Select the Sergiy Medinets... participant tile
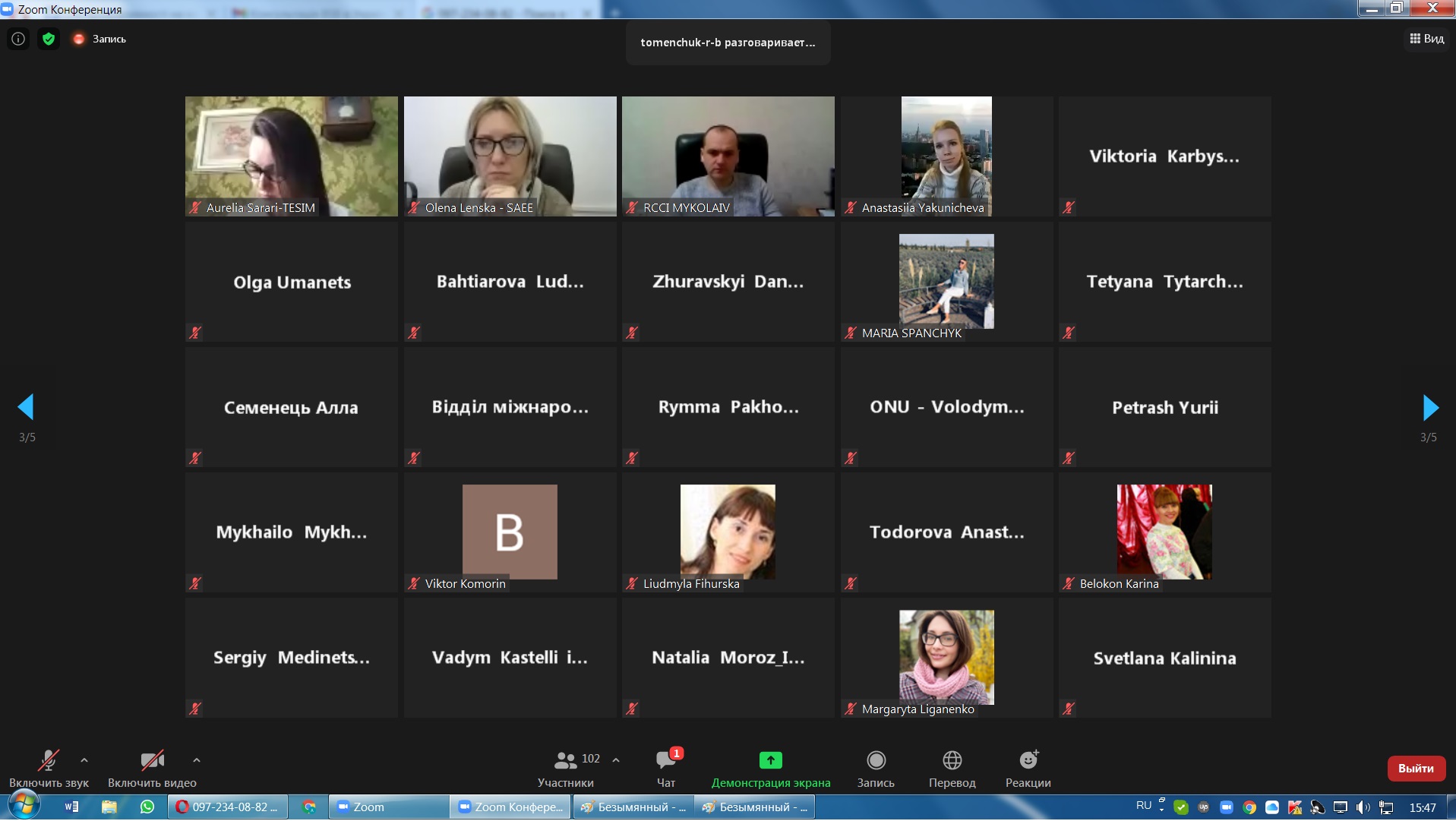The width and height of the screenshot is (1456, 821). coord(292,658)
